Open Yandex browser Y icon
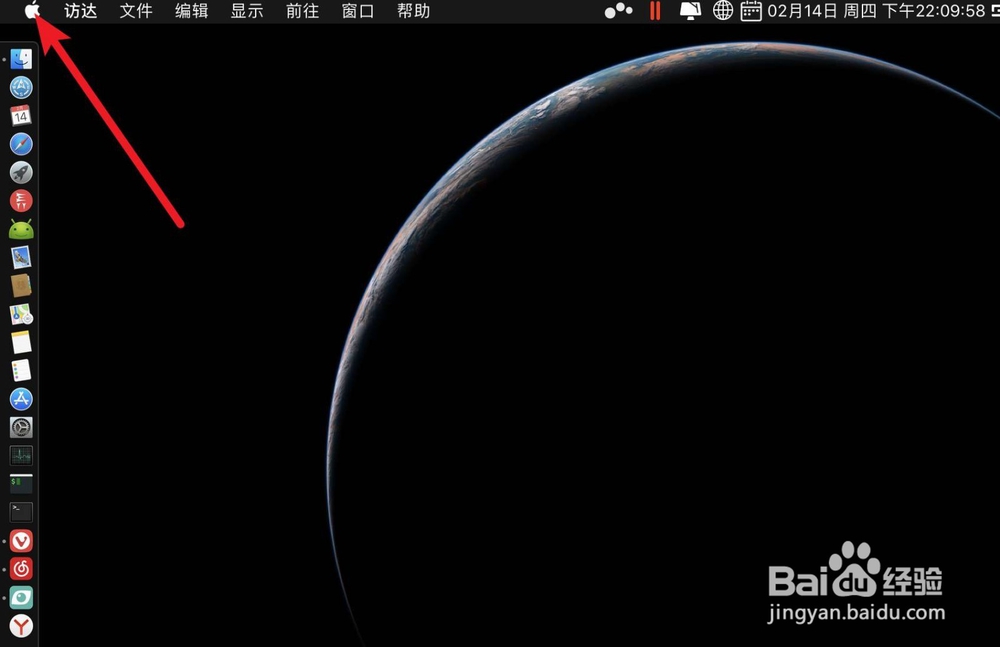1000x647 pixels. point(21,626)
